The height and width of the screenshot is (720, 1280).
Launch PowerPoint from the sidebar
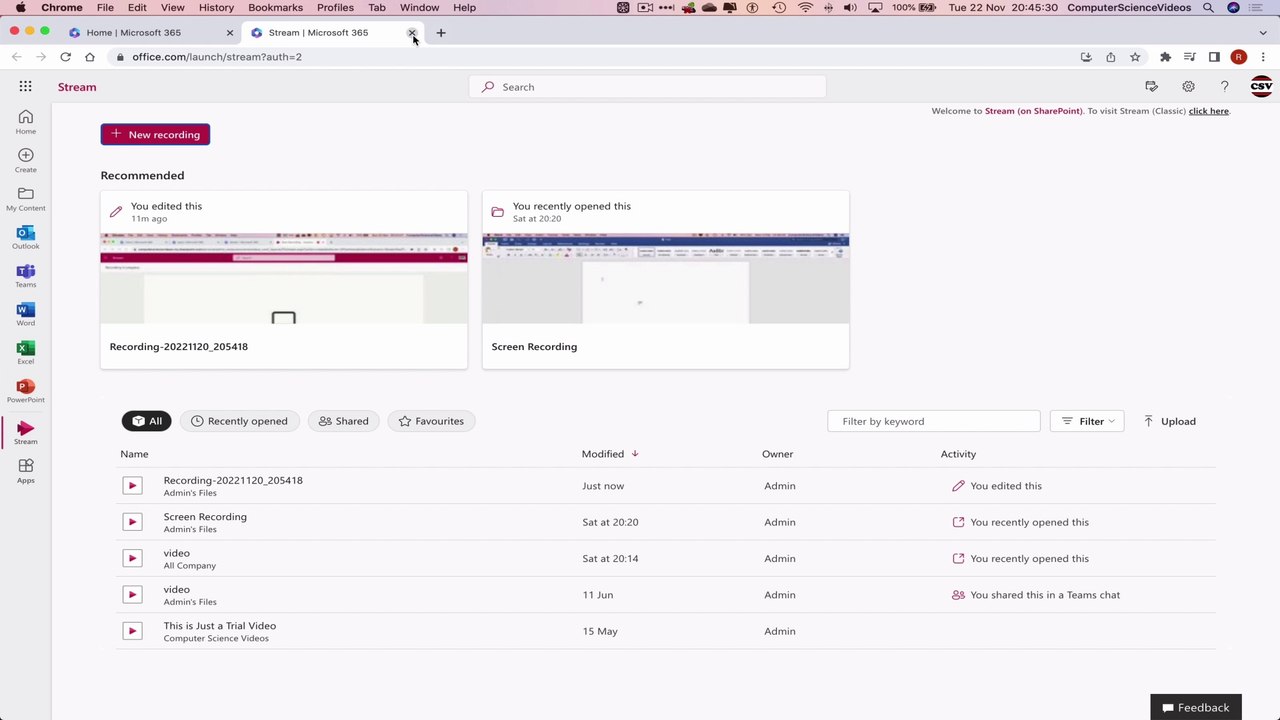click(25, 391)
